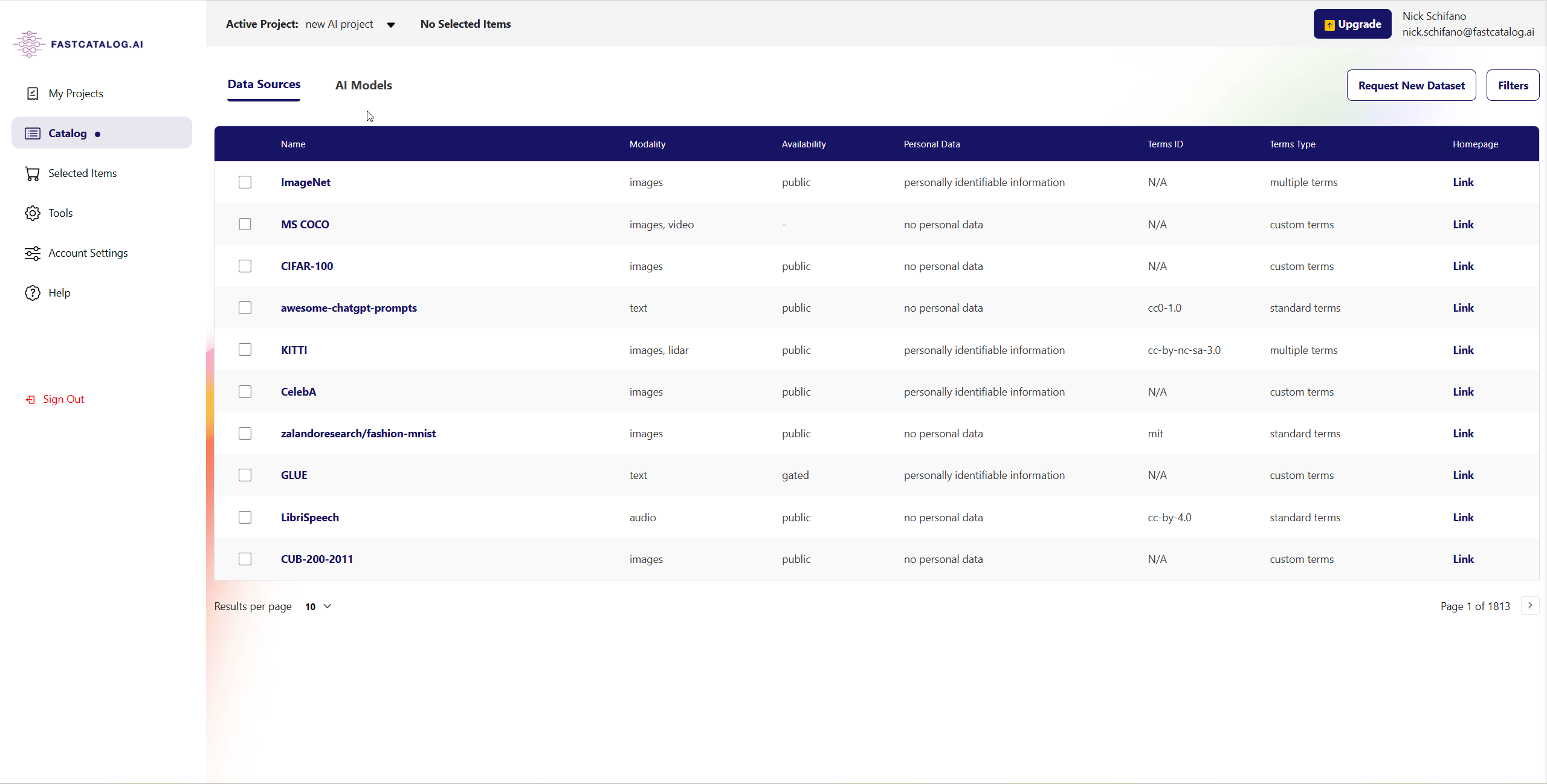Click the Upgrade button
This screenshot has height=784, width=1547.
[1352, 24]
